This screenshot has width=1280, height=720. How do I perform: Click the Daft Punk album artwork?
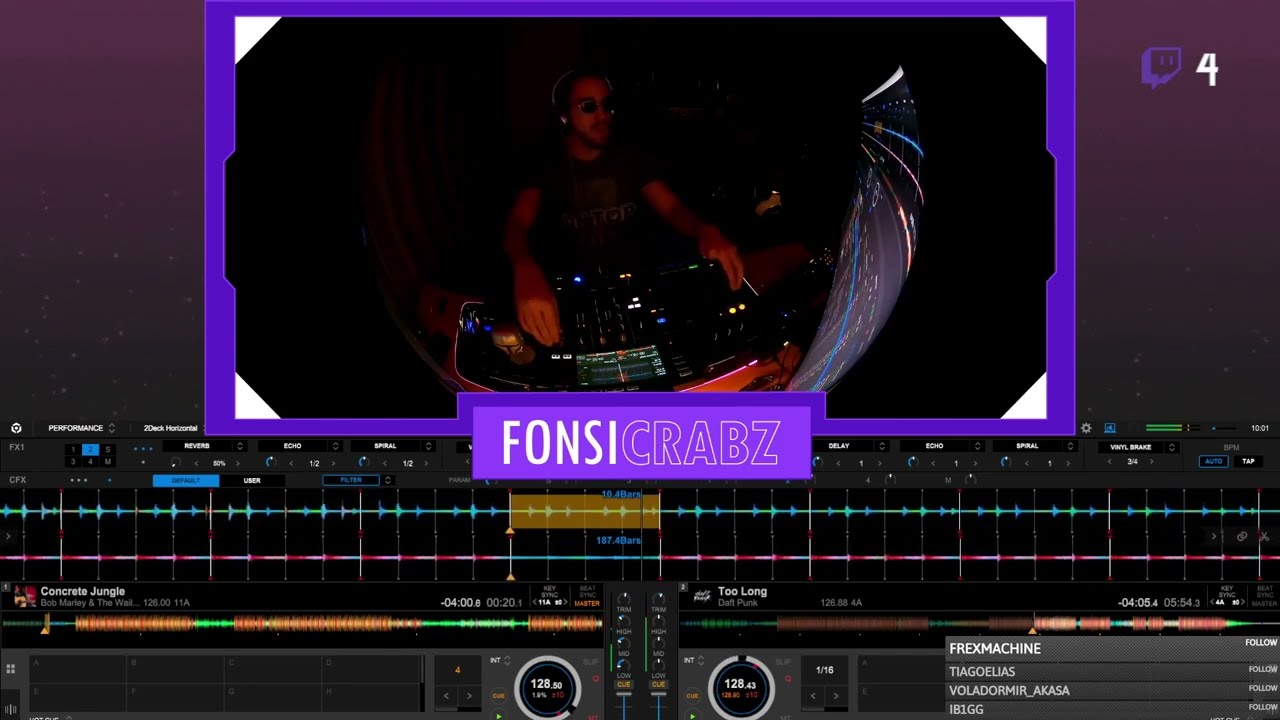click(x=703, y=596)
